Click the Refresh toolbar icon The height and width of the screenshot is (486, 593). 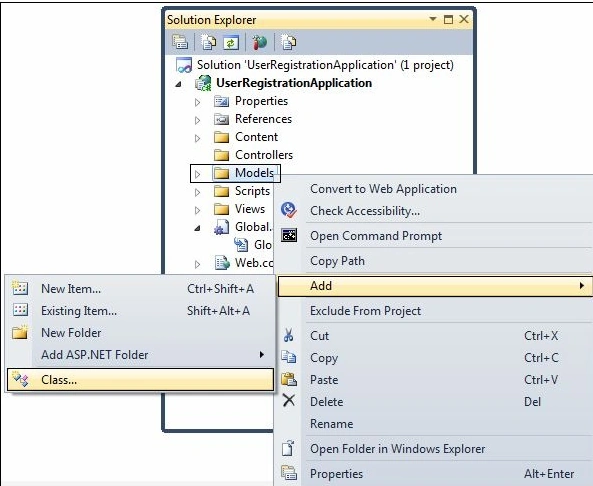pos(231,42)
